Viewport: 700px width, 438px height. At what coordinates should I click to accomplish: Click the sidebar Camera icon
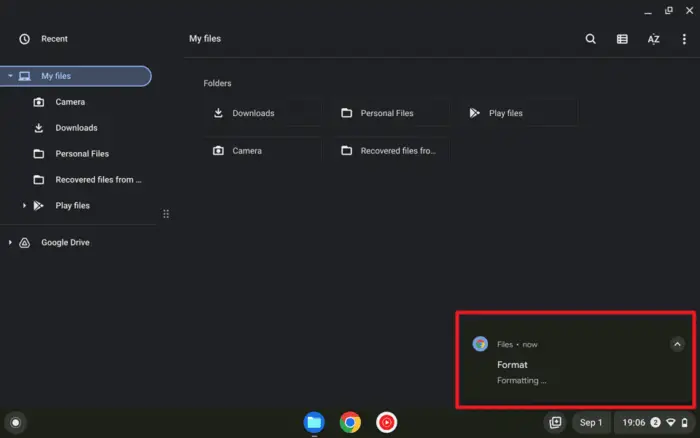click(x=39, y=102)
